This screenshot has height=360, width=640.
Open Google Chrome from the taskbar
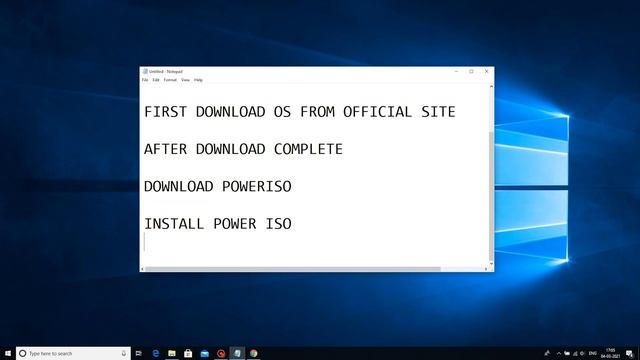click(x=253, y=353)
